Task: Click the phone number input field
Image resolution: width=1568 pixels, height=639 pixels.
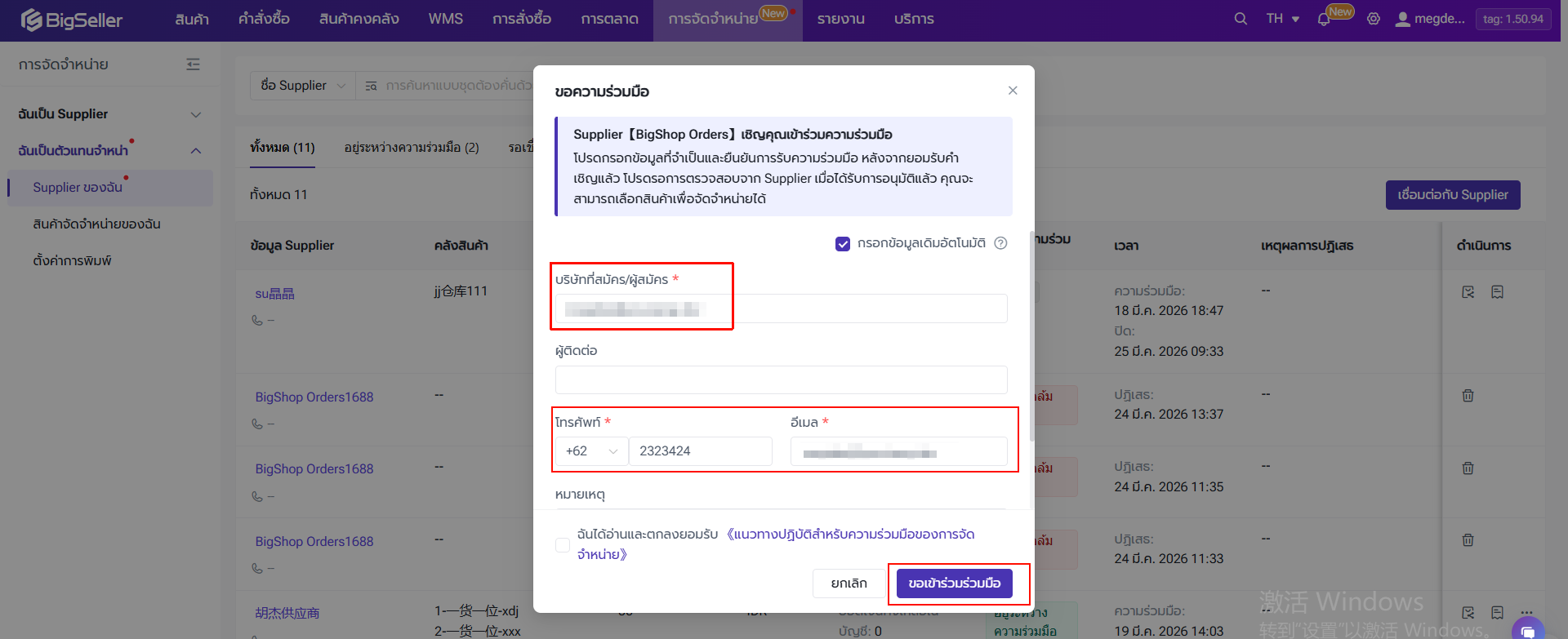Action: [x=701, y=451]
